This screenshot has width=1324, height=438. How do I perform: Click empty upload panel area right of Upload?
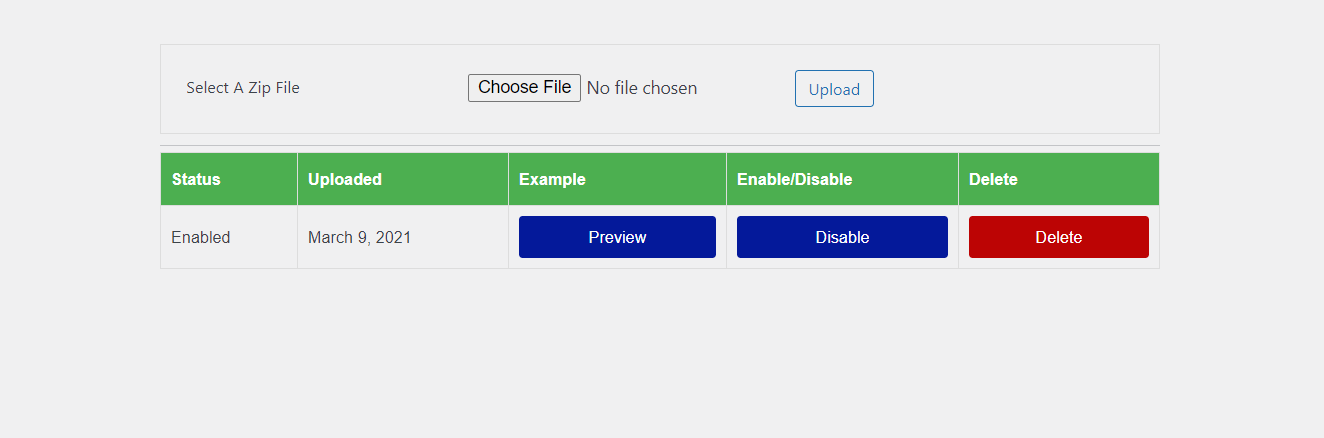click(1010, 88)
